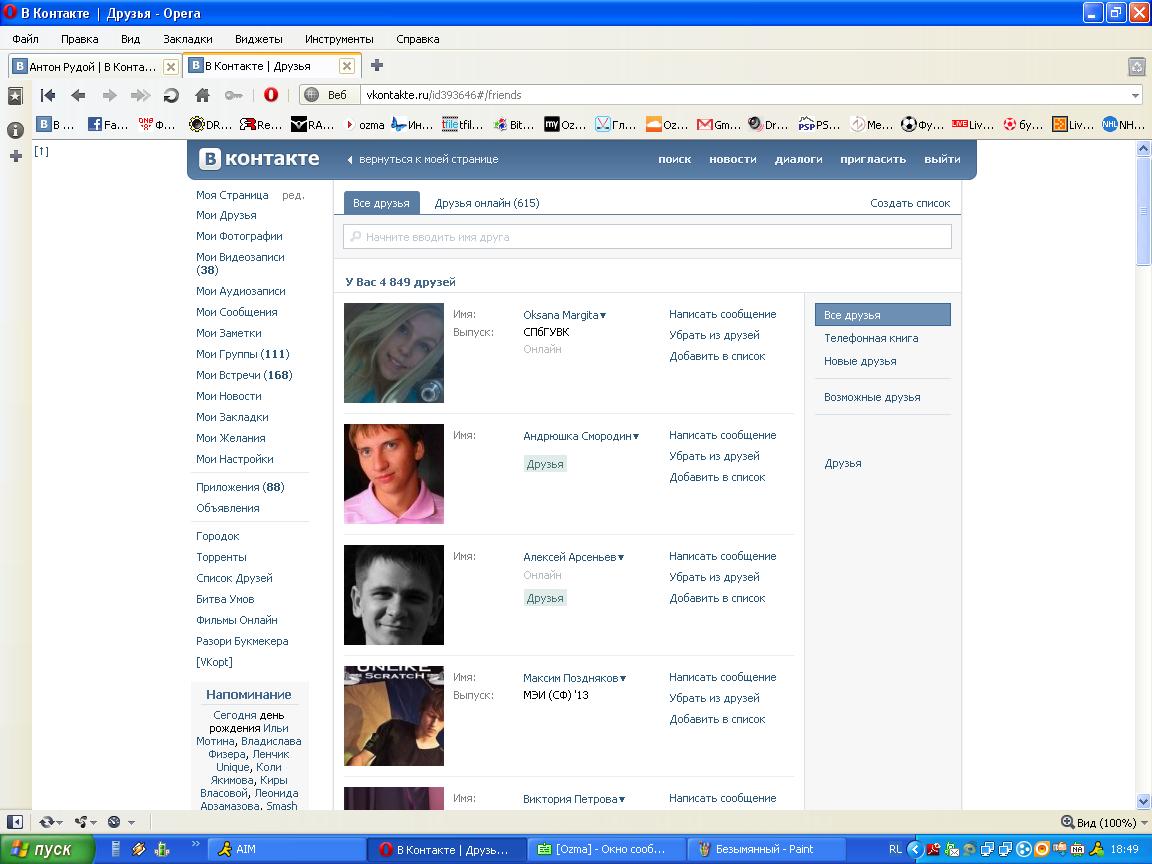Reload the page with the refresh icon
Image resolution: width=1152 pixels, height=864 pixels.
171,95
